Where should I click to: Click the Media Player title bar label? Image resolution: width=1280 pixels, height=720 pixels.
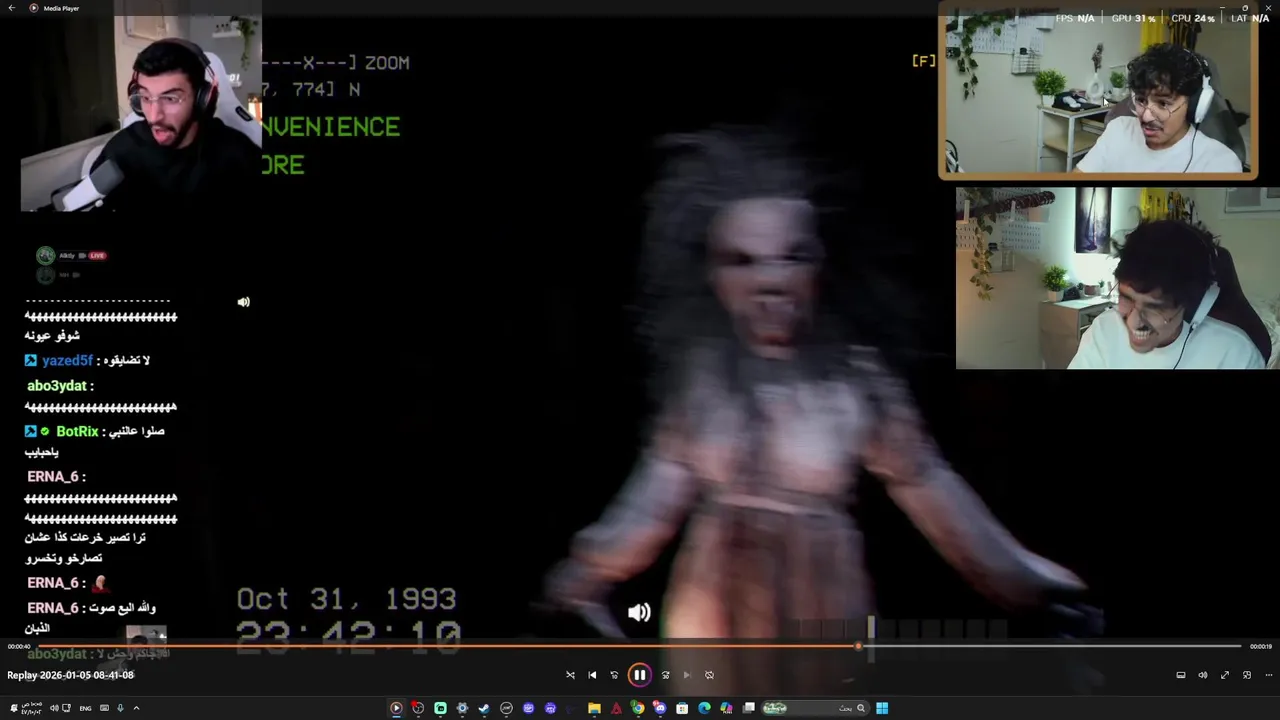tap(61, 8)
